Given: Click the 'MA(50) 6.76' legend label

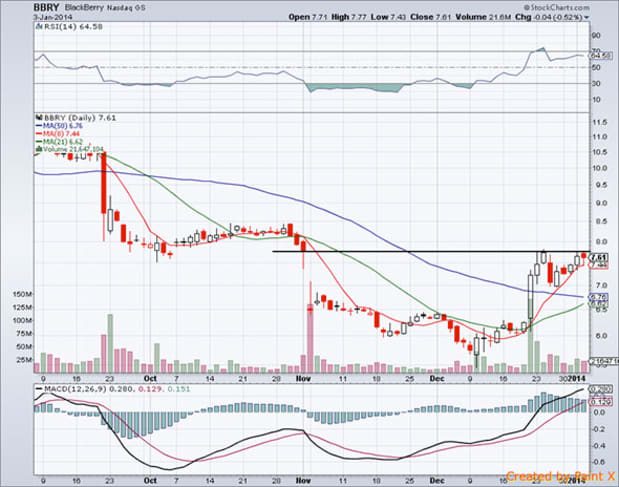Looking at the screenshot, I should 62,126.
